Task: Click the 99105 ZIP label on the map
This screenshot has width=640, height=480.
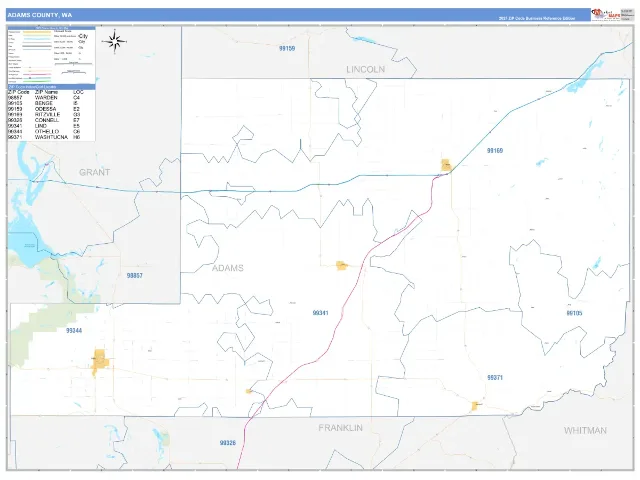Action: pos(574,313)
